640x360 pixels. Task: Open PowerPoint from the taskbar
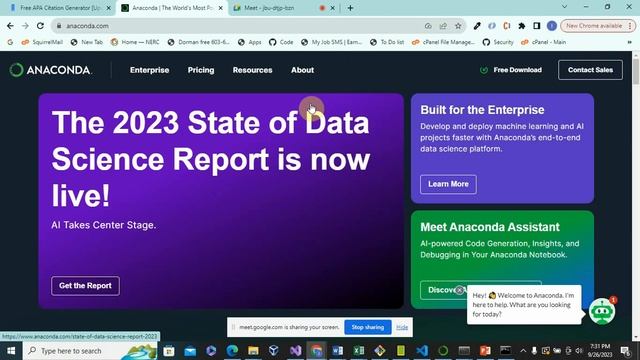485,351
